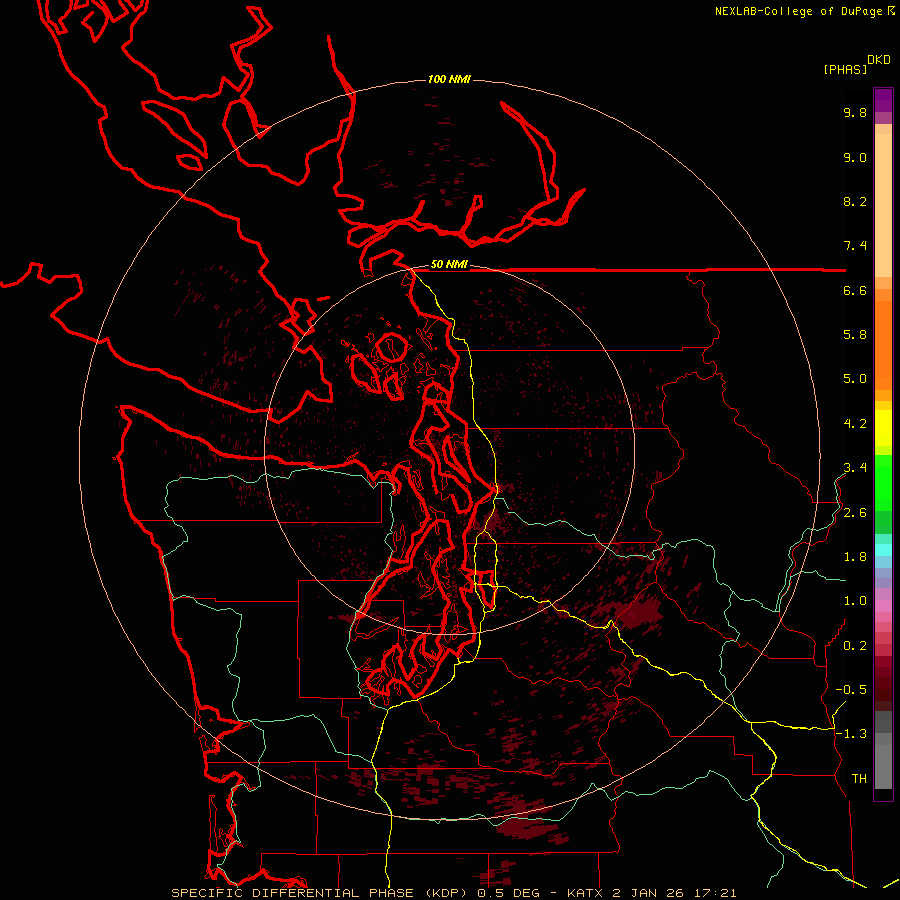This screenshot has width=900, height=900.
Task: Click the -1.3 legend value
Action: click(x=851, y=734)
